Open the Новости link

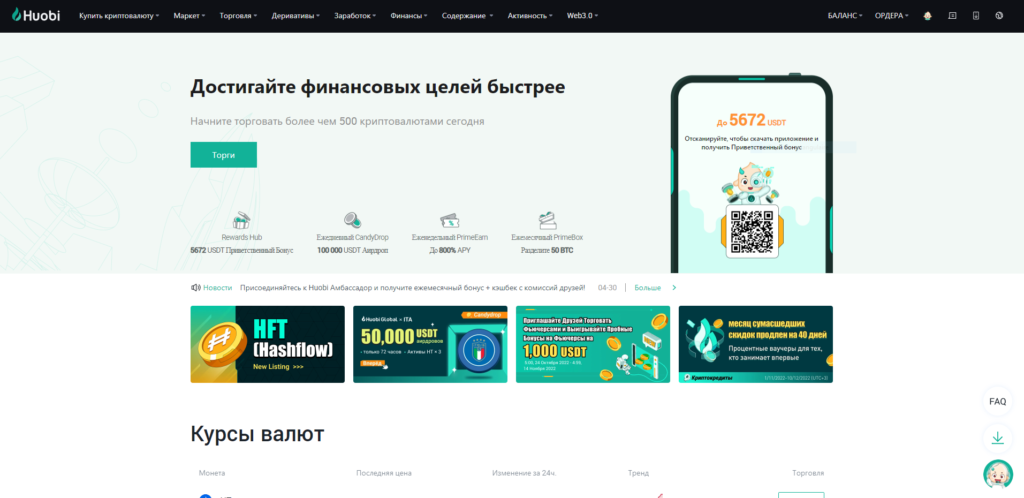click(217, 287)
